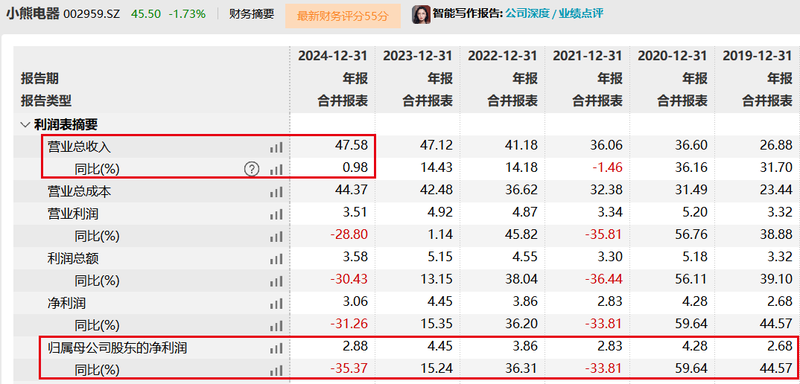Click chart icon for 利润总额 row
Screen dimensions: 800x384
click(x=276, y=259)
